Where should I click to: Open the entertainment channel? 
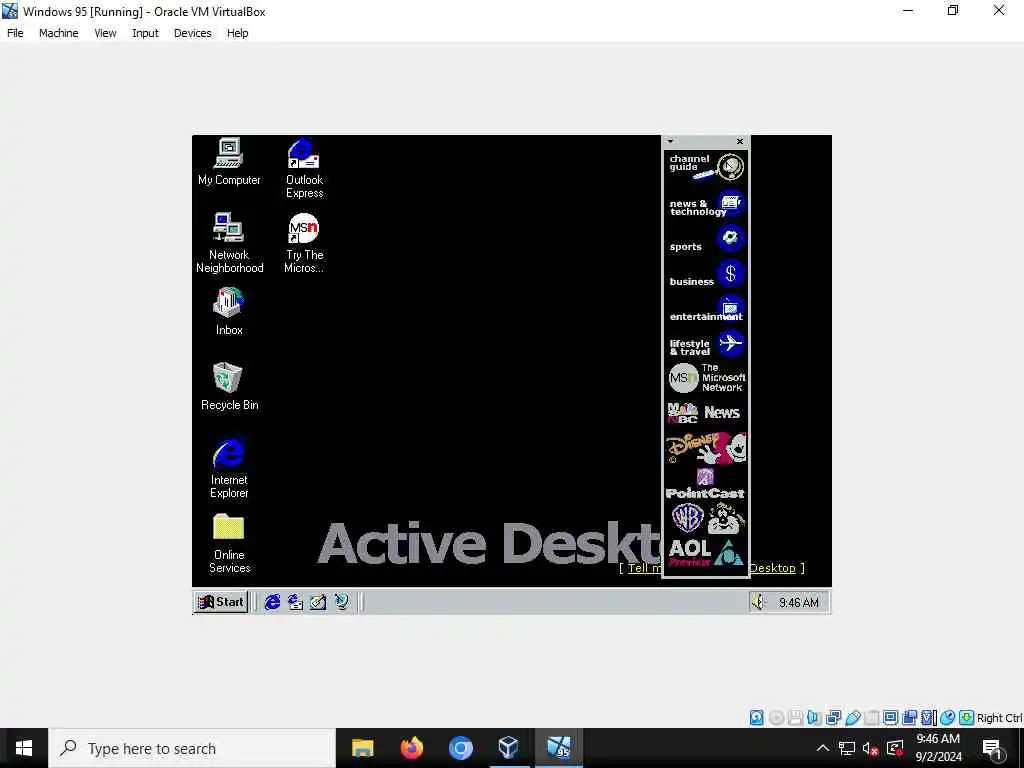click(x=706, y=310)
